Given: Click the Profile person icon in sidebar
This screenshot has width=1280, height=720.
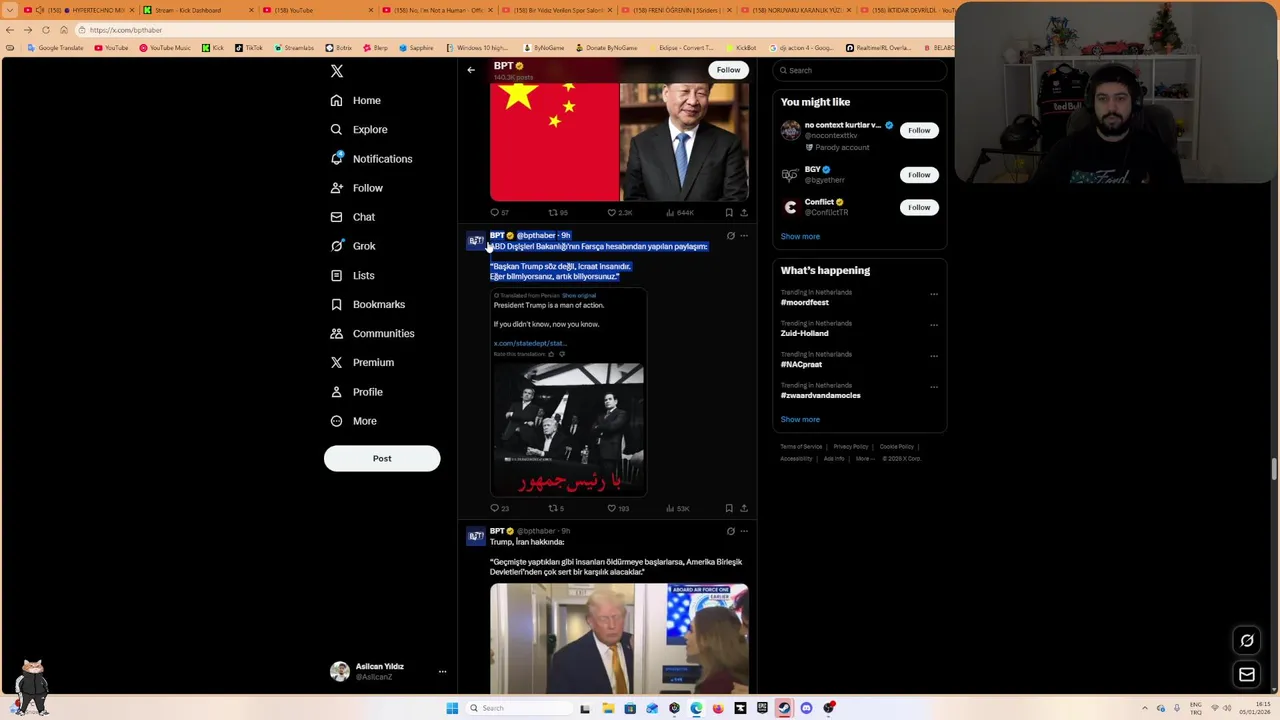Looking at the screenshot, I should pyautogui.click(x=337, y=392).
